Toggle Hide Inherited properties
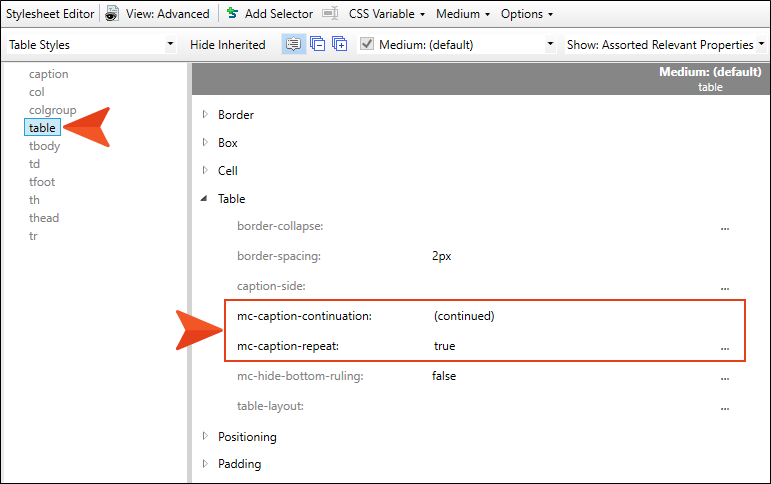 pyautogui.click(x=228, y=45)
